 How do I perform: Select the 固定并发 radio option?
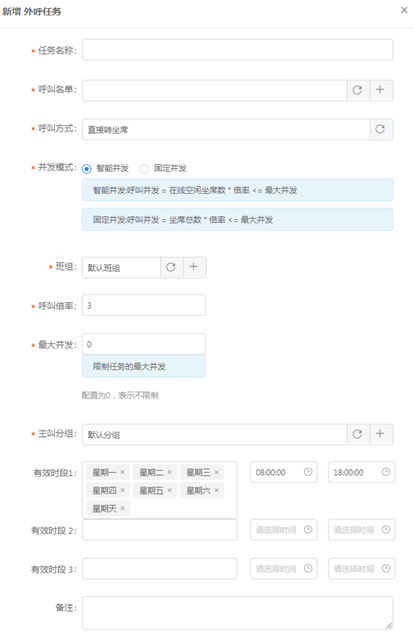tap(144, 168)
